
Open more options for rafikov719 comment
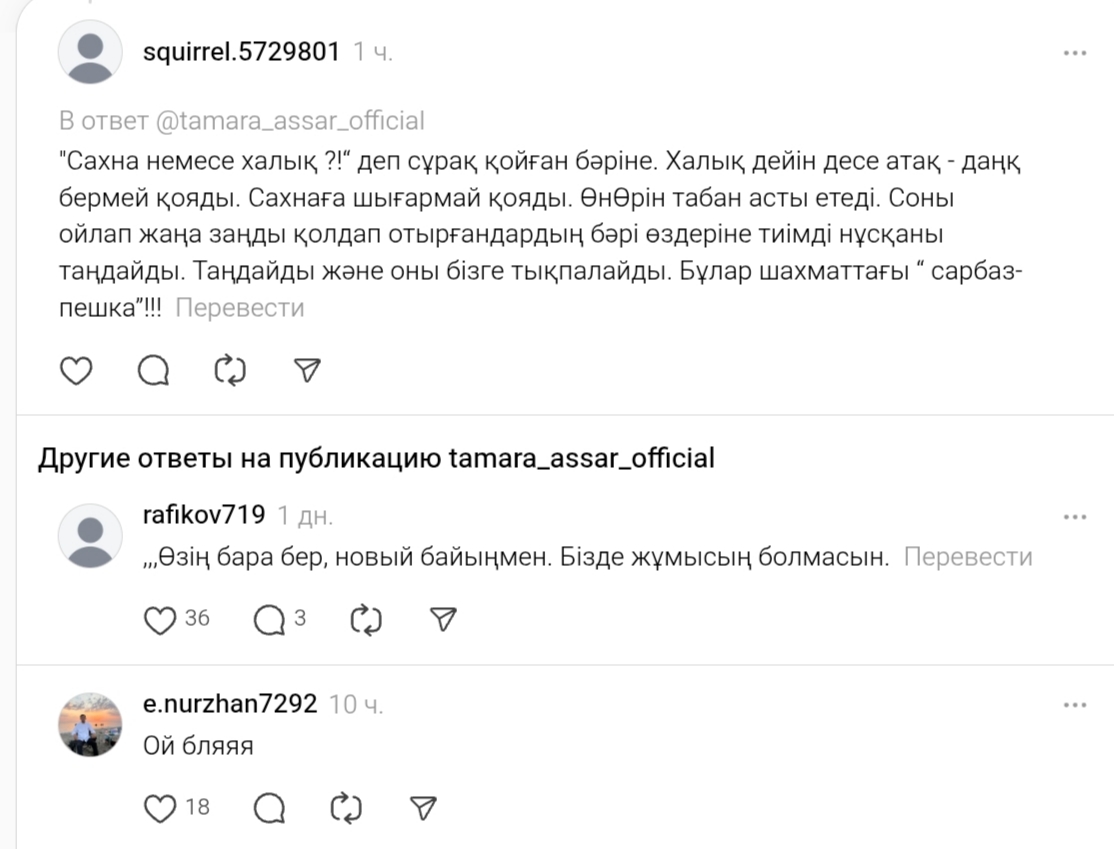coord(1075,517)
